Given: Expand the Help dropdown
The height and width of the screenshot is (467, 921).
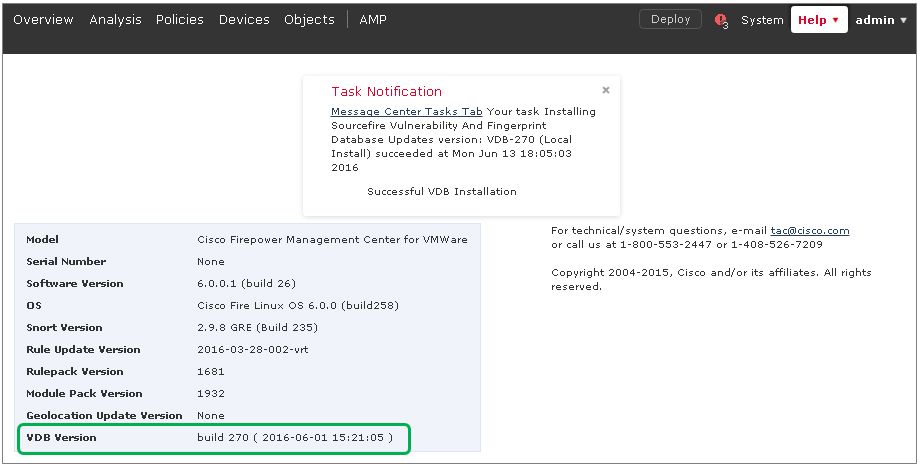Looking at the screenshot, I should click(x=819, y=20).
